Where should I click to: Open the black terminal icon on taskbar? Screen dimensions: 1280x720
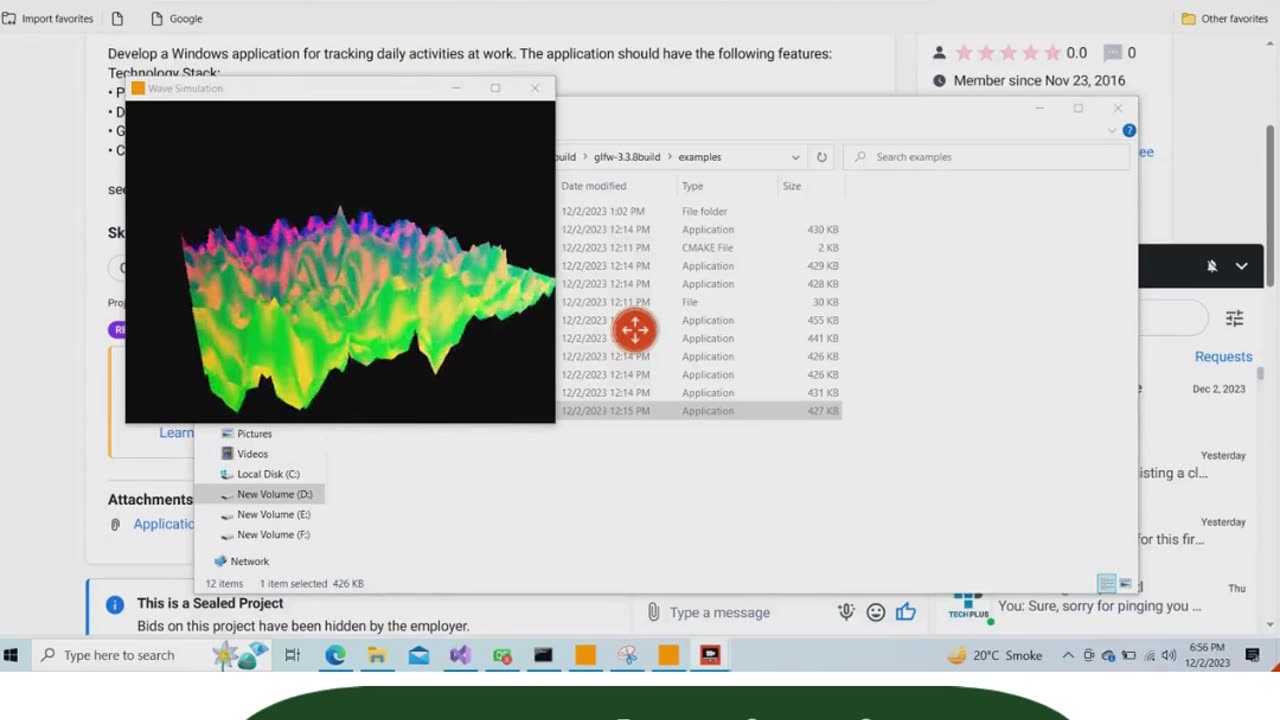543,655
